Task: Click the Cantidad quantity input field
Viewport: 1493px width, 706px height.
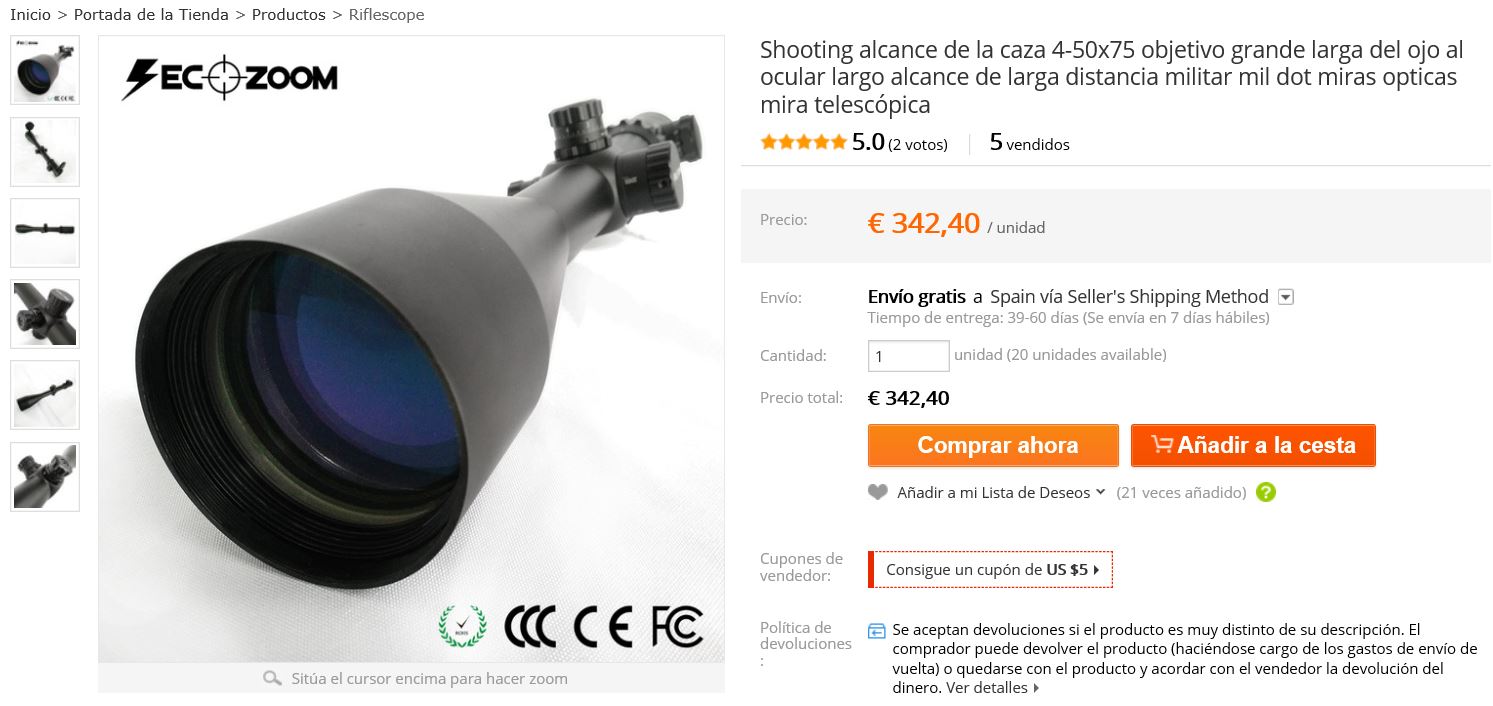Action: point(908,356)
